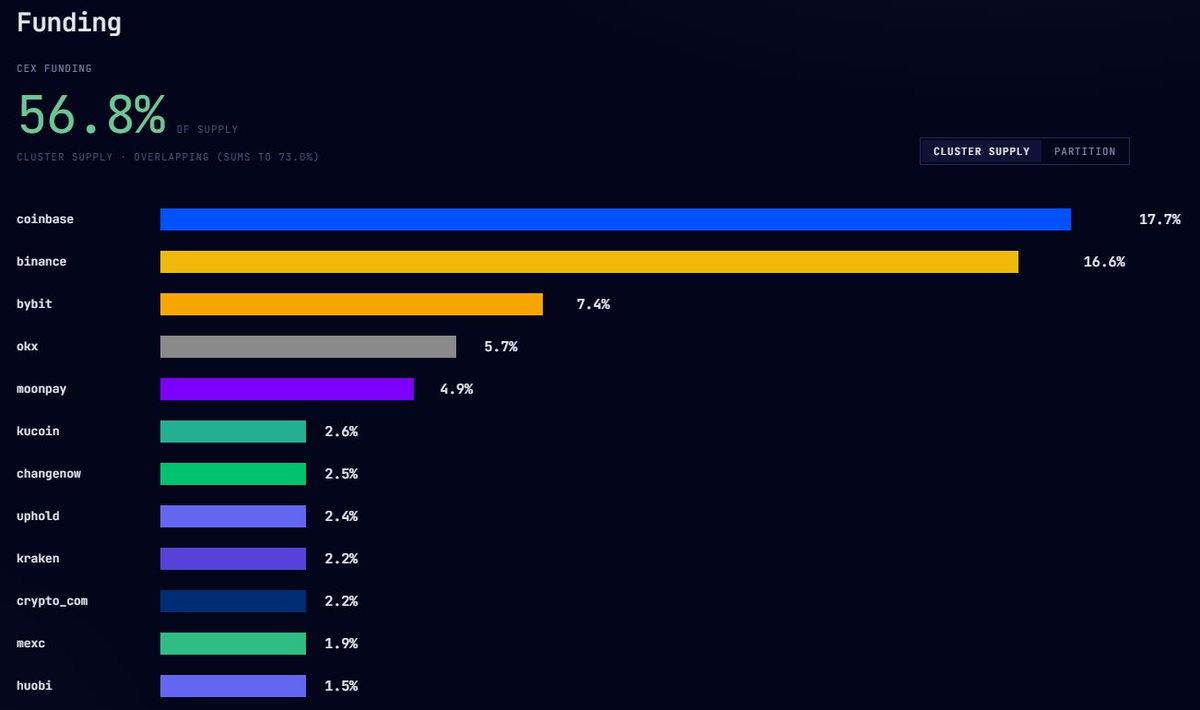Click the kraken bar

click(x=233, y=559)
